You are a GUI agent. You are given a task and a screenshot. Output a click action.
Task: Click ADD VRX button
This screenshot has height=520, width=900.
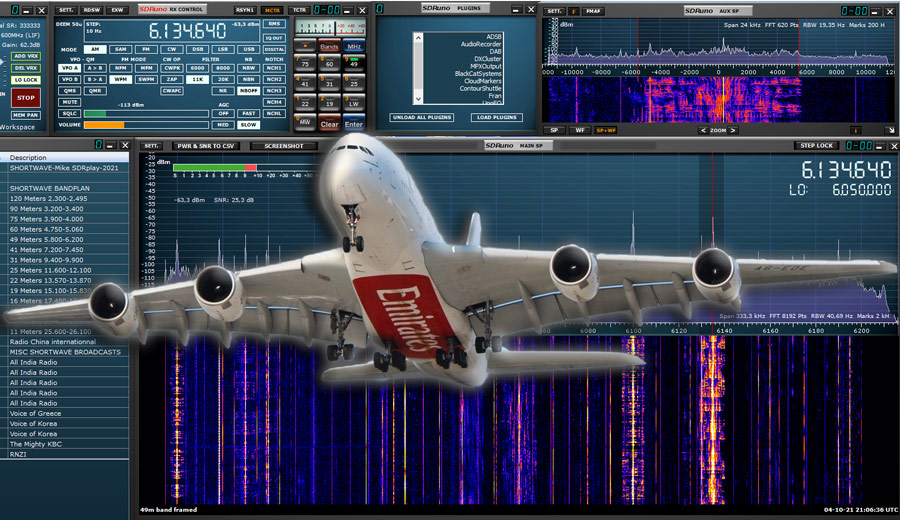[26, 56]
